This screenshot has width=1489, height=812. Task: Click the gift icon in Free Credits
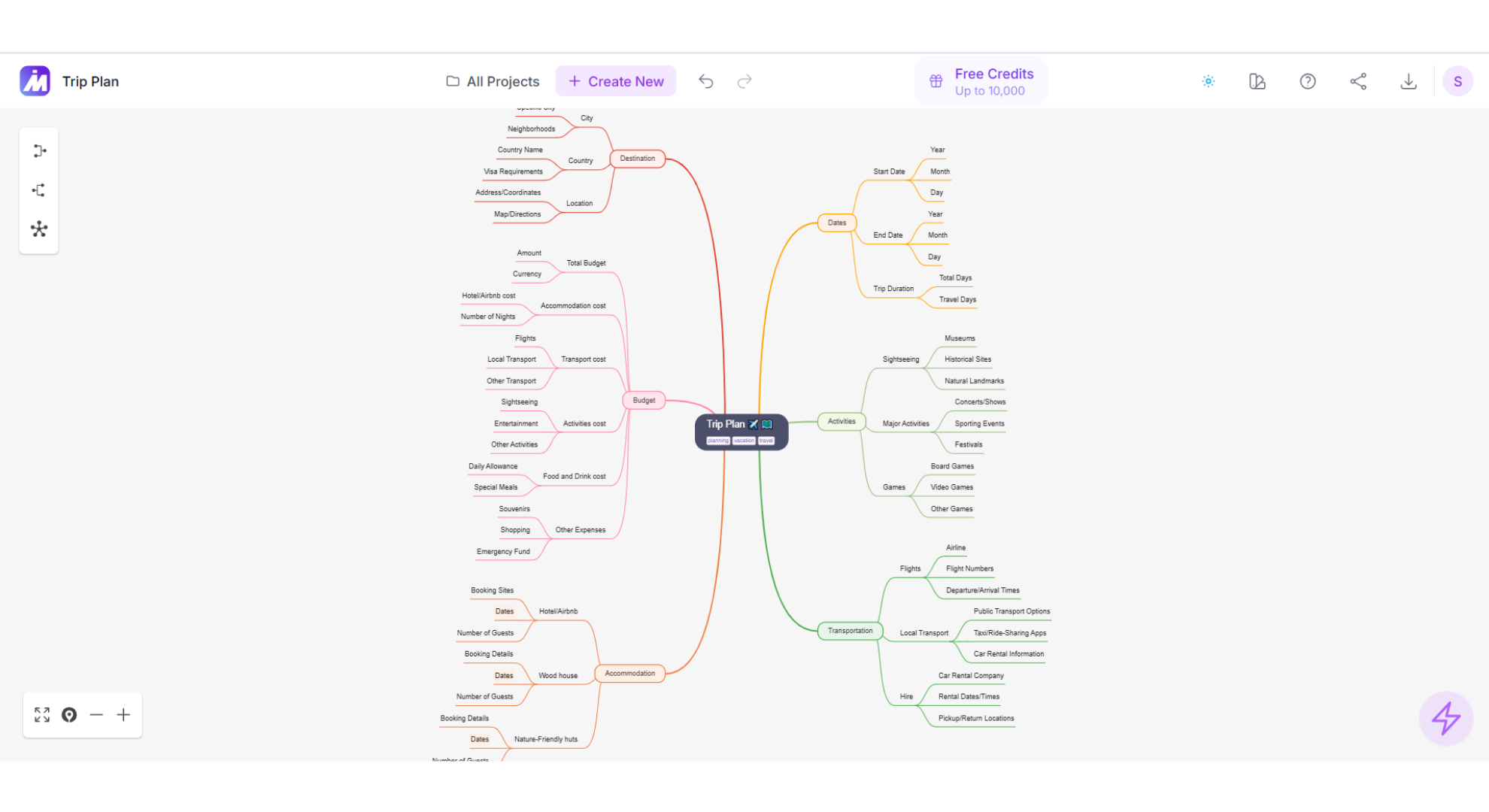click(x=936, y=81)
